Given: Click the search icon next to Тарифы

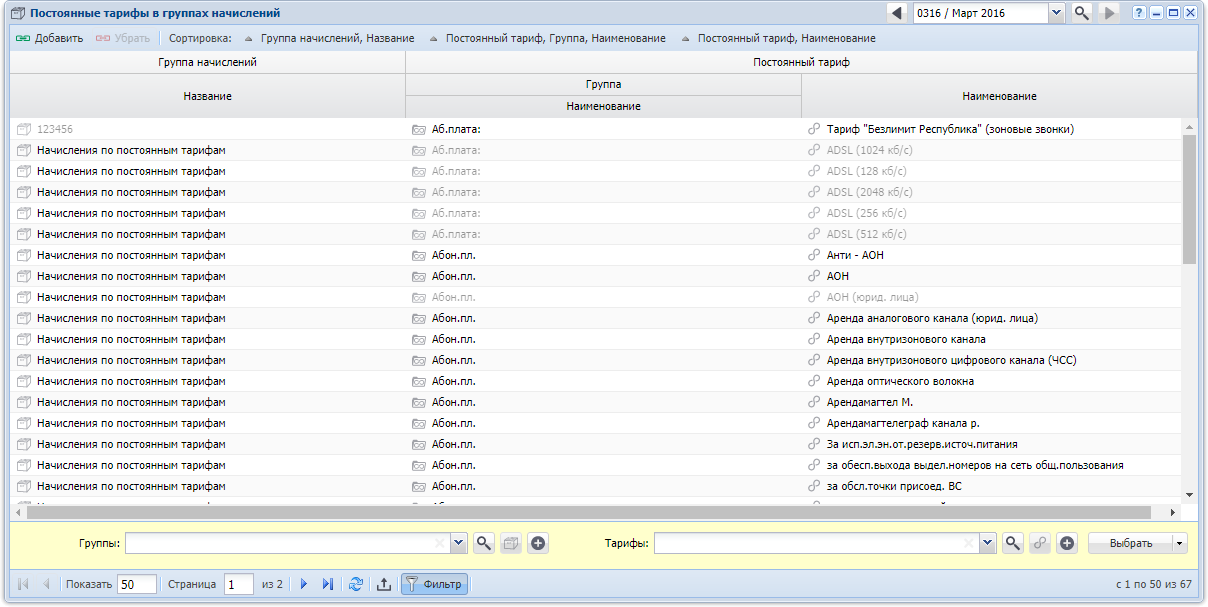Looking at the screenshot, I should 1013,543.
